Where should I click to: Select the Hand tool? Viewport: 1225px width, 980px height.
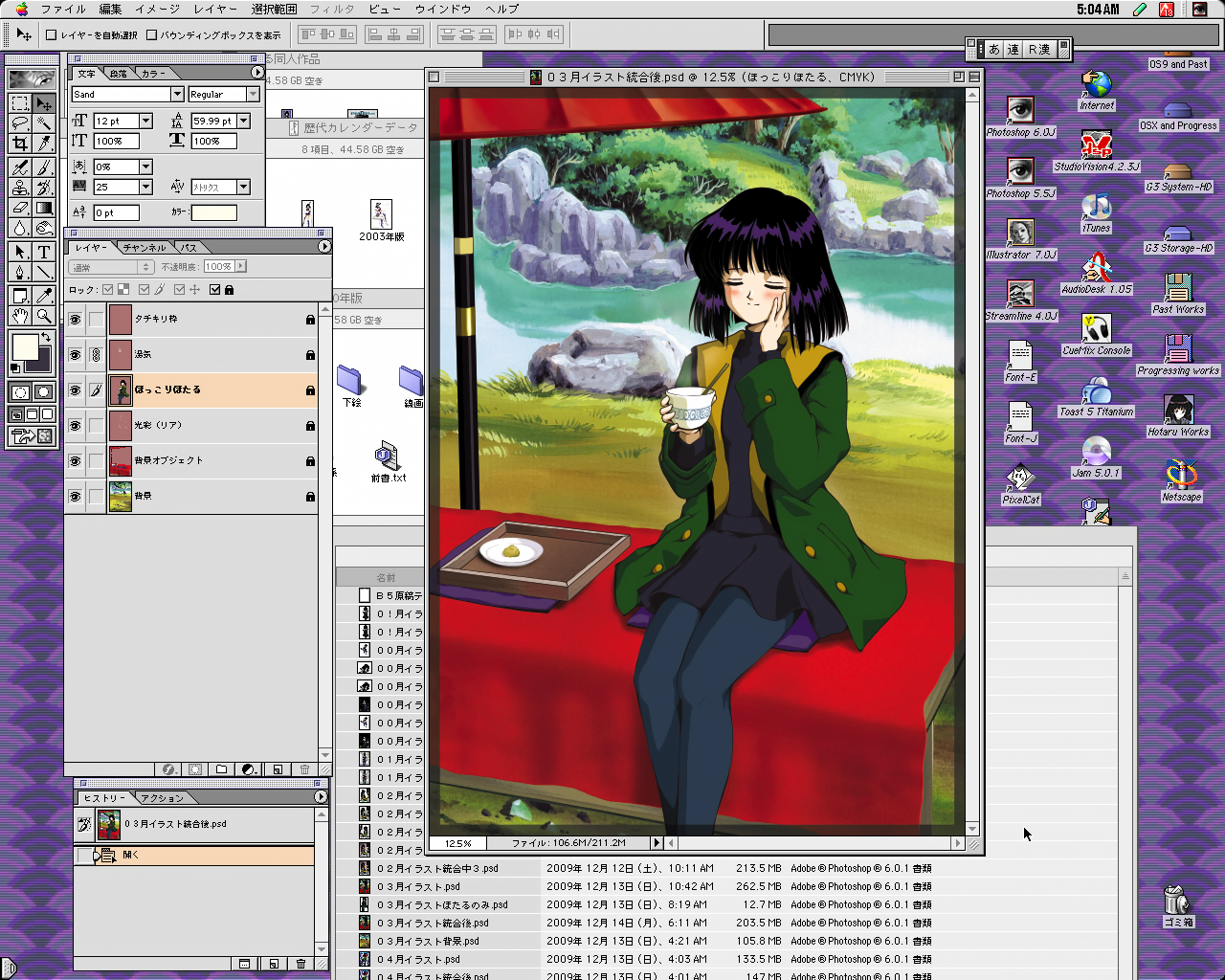click(x=19, y=316)
